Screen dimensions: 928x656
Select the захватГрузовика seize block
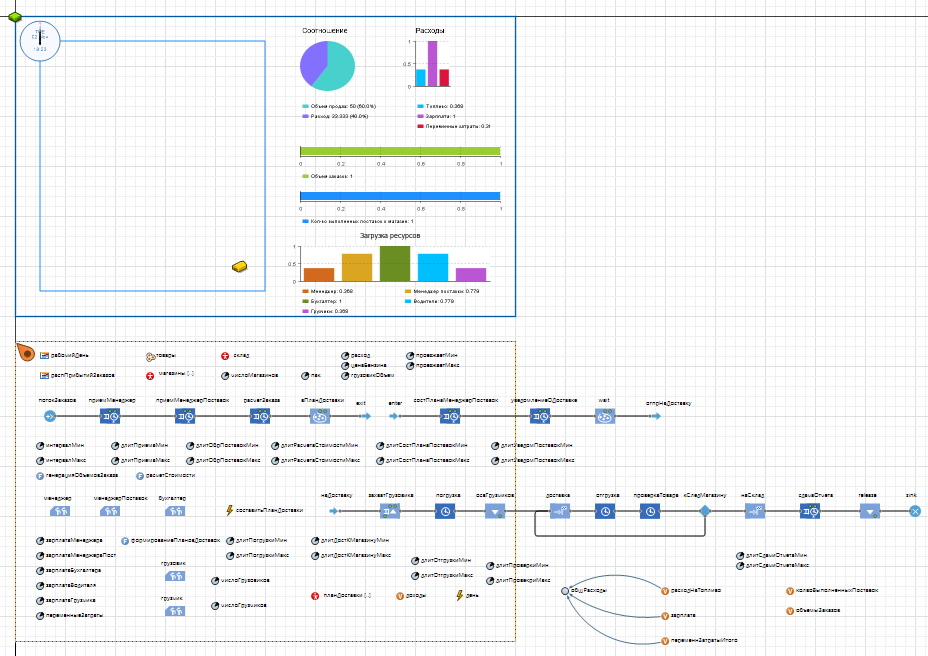(x=391, y=511)
